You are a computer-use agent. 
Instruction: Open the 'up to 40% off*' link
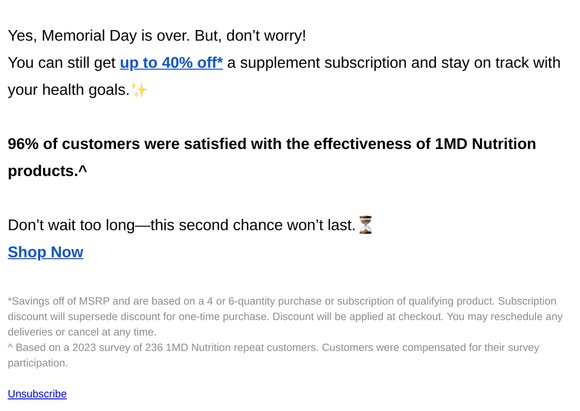point(171,63)
